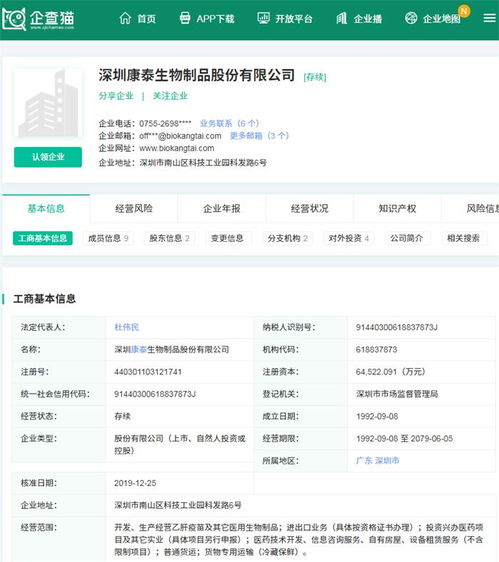Open 更多邮箱 (3个) link
The width and height of the screenshot is (499, 562).
259,136
